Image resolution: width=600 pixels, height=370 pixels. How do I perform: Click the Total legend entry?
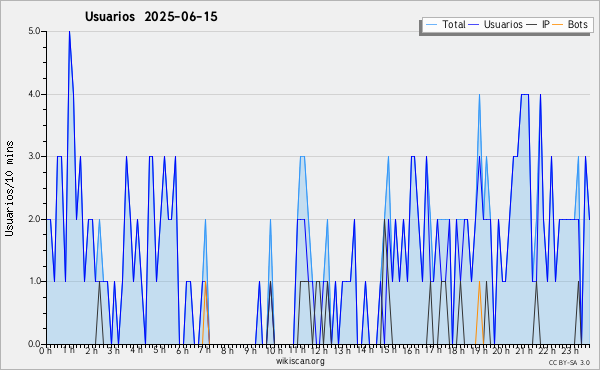445,24
